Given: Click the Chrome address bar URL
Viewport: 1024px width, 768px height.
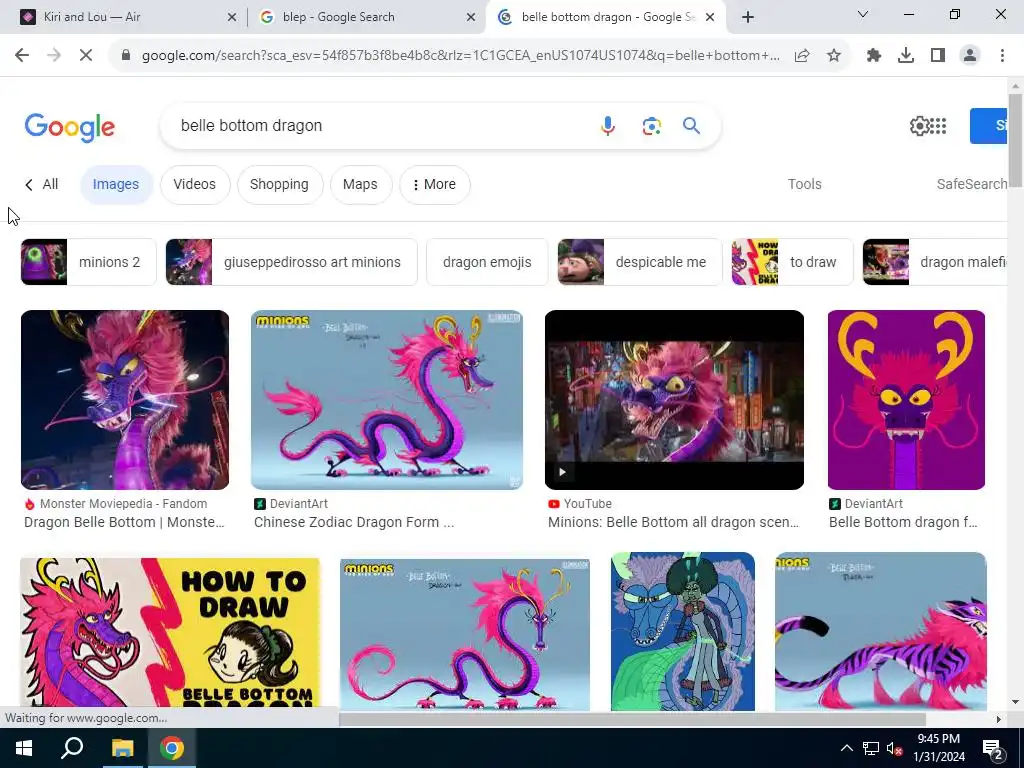Looking at the screenshot, I should click(x=460, y=56).
